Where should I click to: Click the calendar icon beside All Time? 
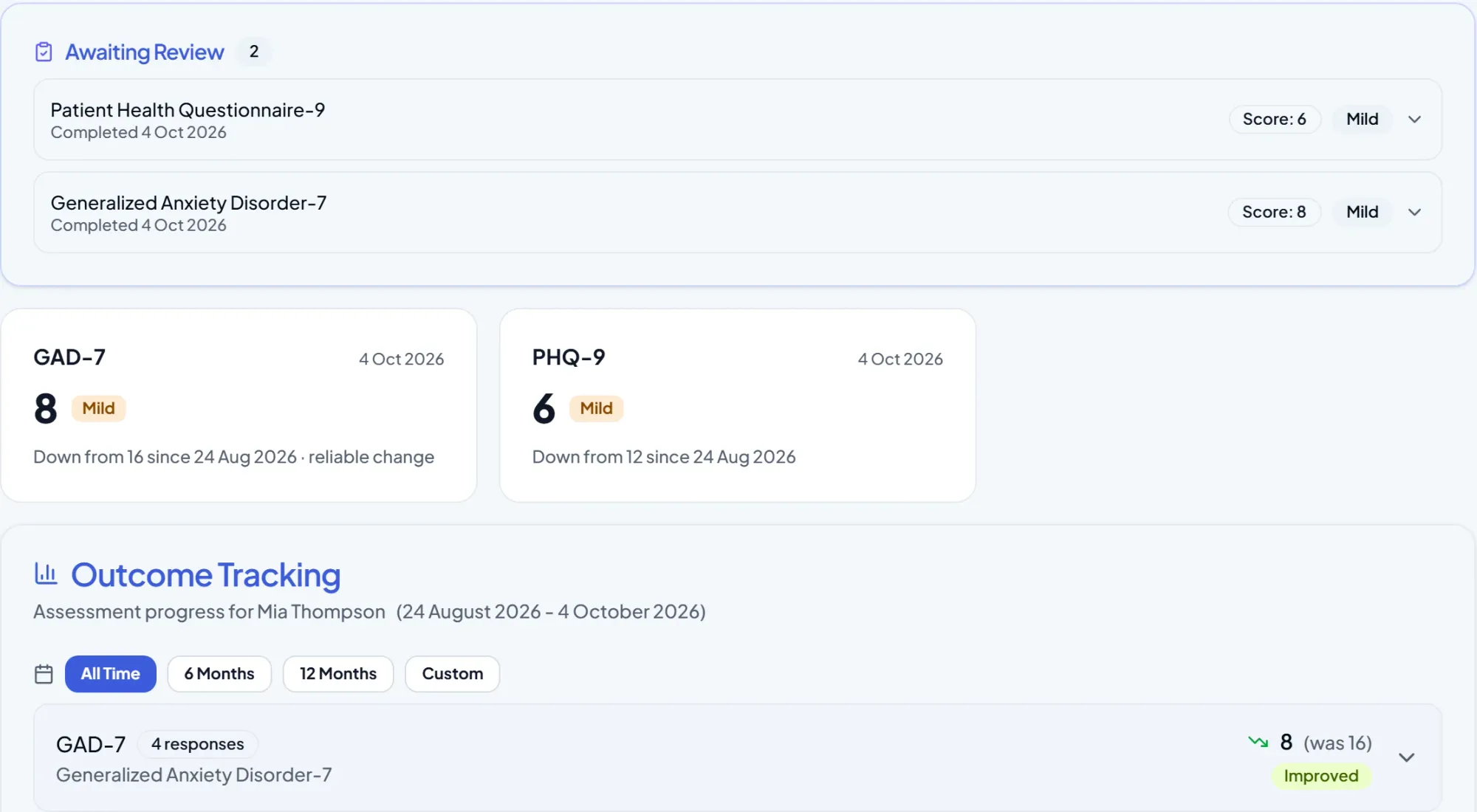[44, 674]
